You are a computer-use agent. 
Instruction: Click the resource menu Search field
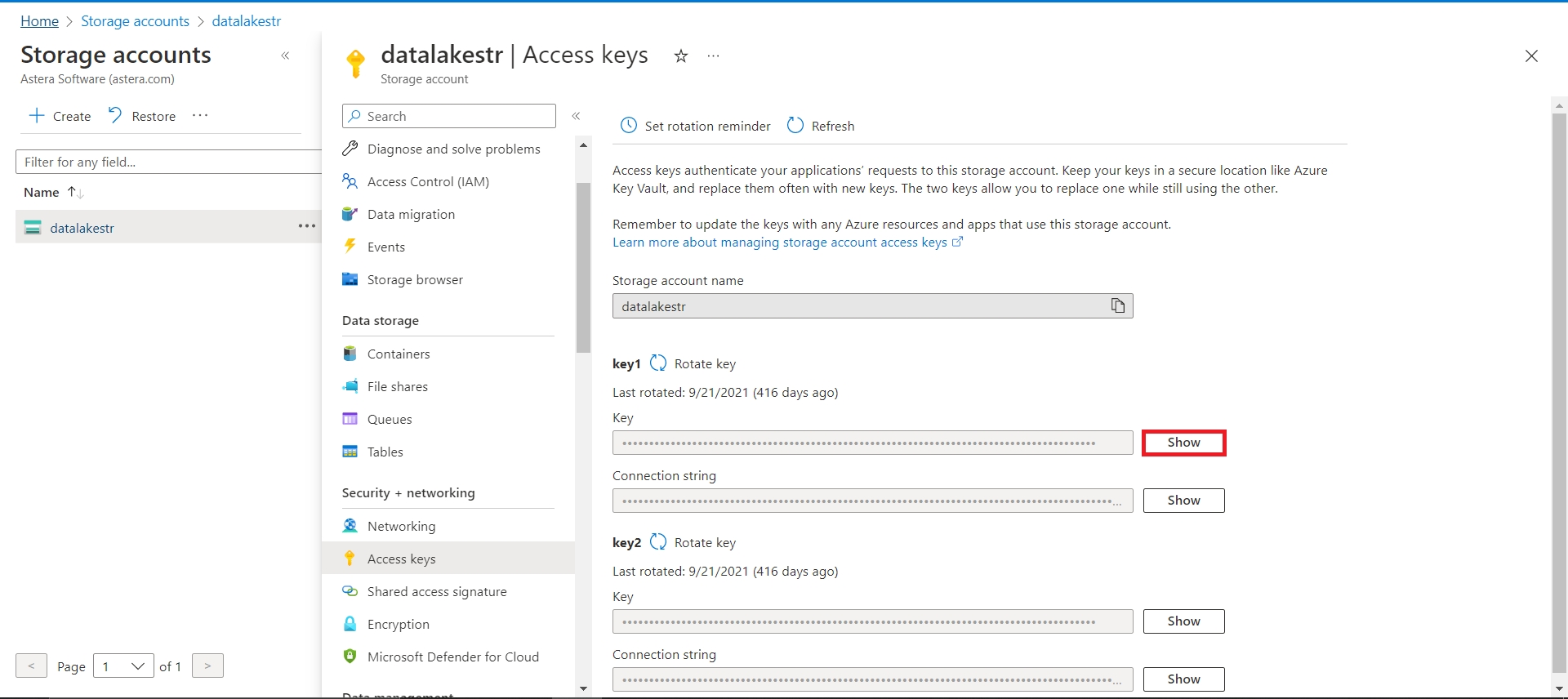[449, 116]
